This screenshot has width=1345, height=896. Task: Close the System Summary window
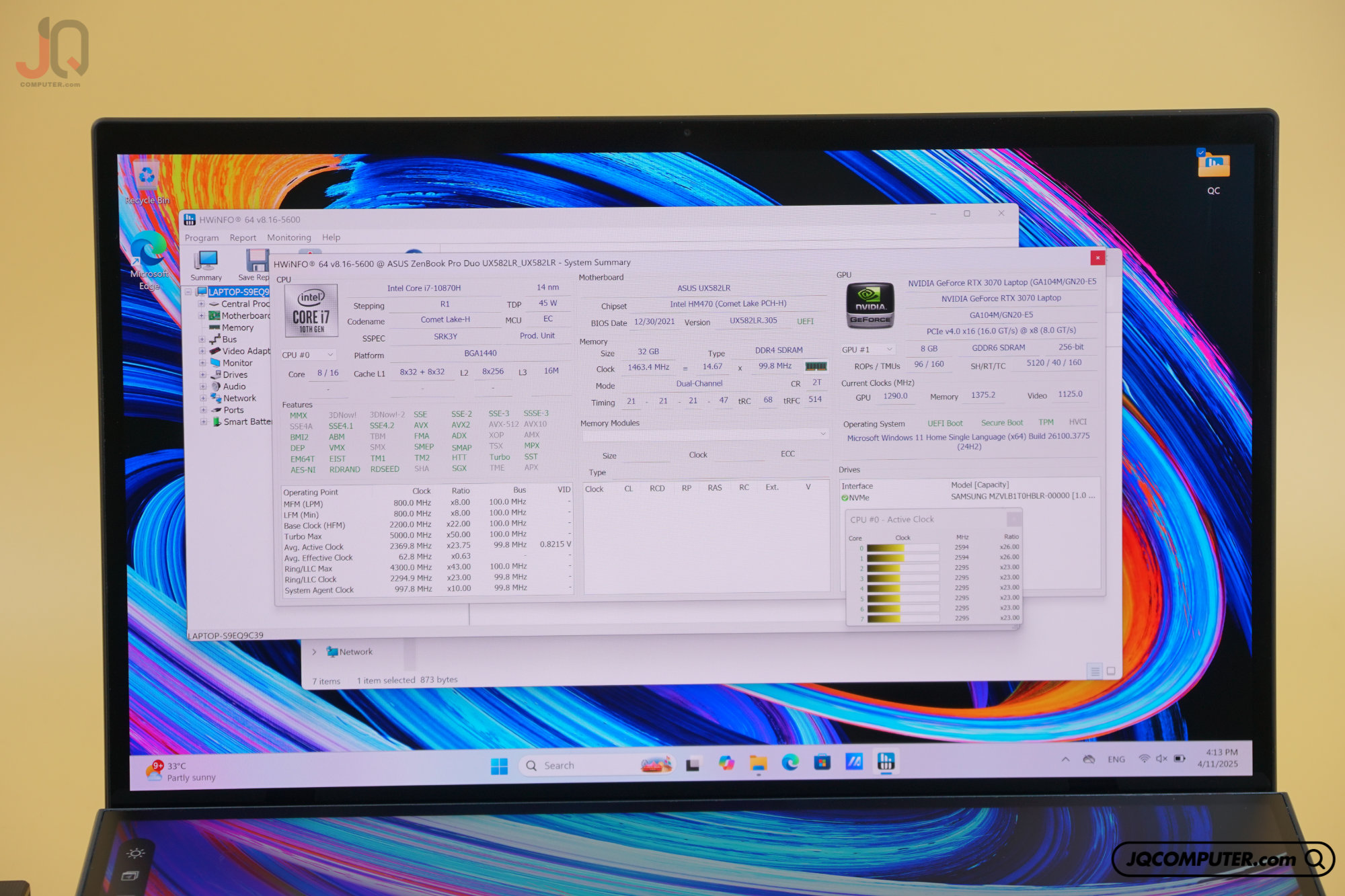1098,257
